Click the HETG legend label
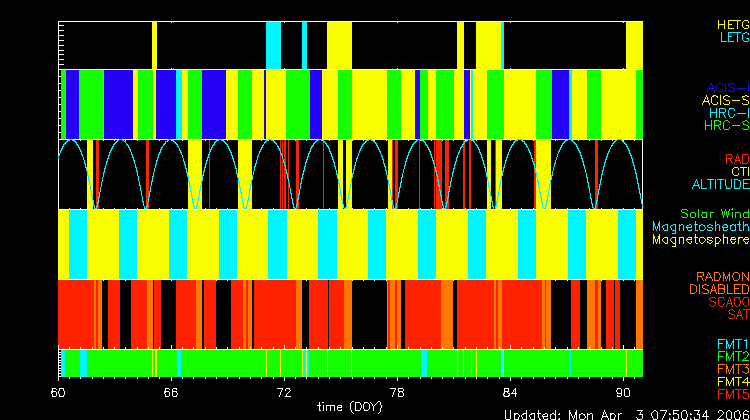The image size is (750, 420). 733,24
